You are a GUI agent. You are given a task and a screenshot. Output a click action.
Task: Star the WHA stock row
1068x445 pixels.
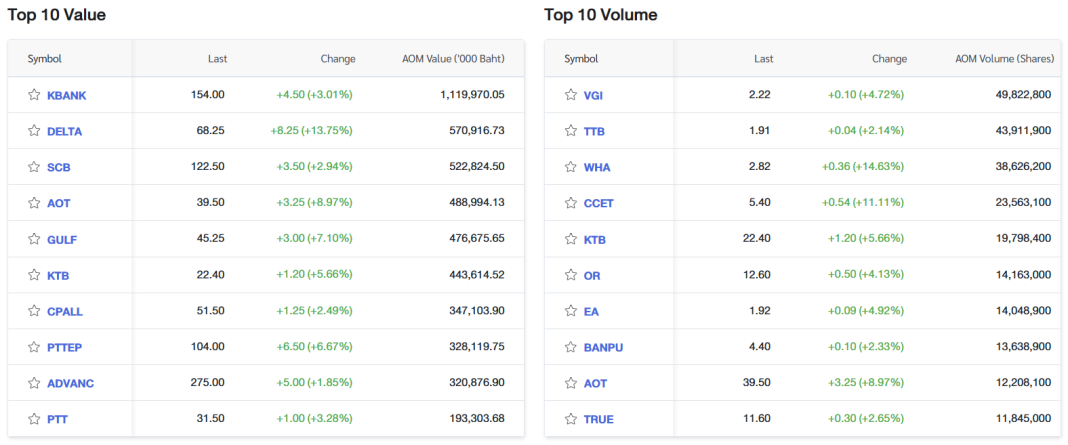(571, 167)
